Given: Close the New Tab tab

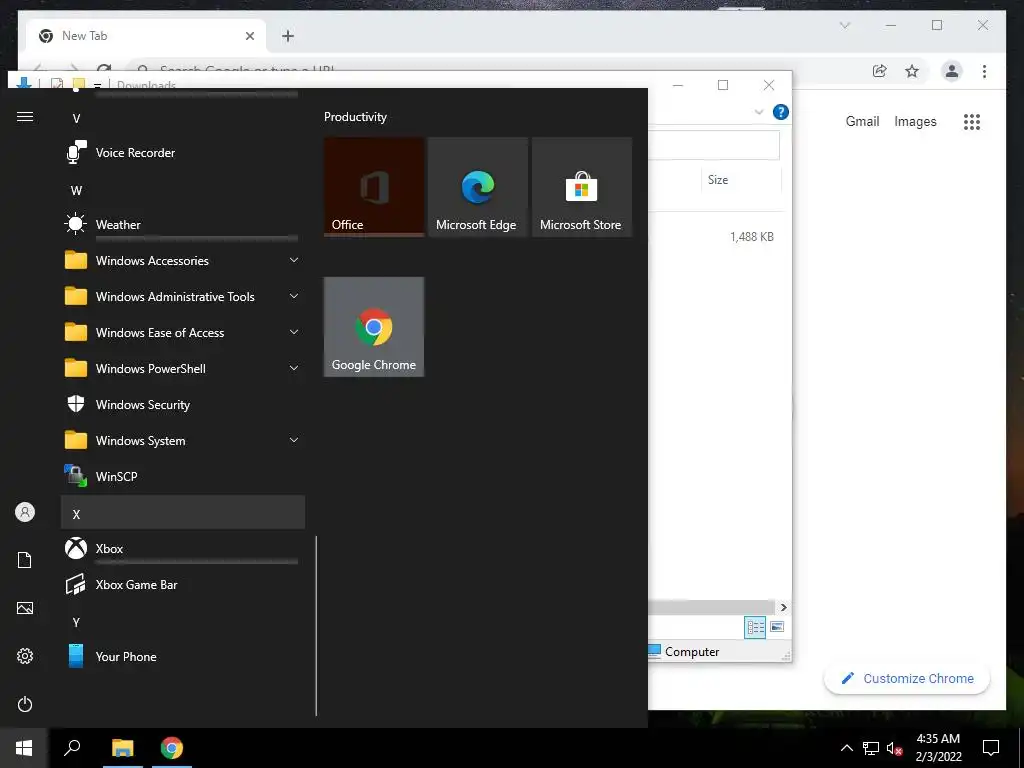Looking at the screenshot, I should pos(249,36).
